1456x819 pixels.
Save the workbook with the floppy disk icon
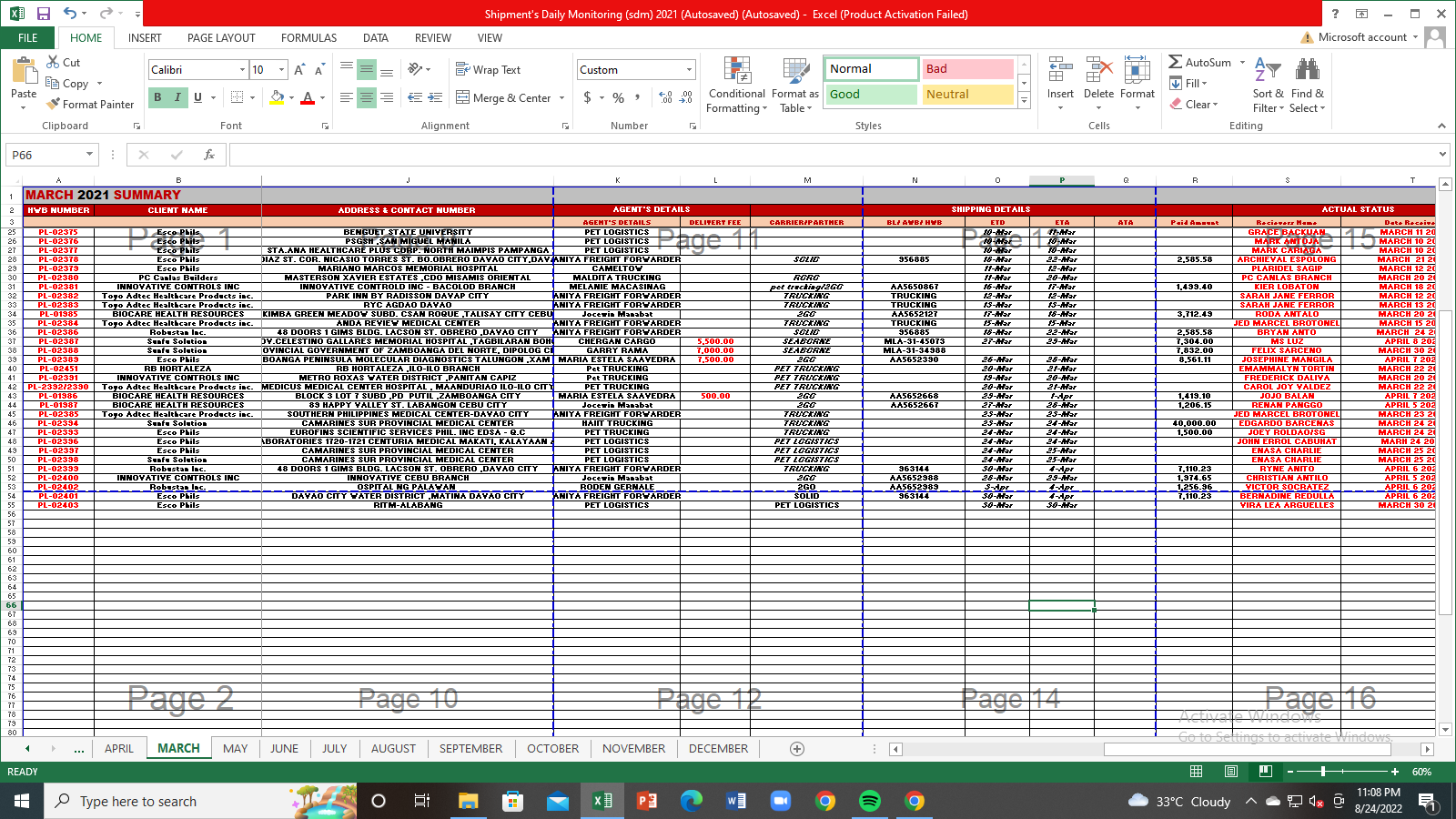pos(43,14)
